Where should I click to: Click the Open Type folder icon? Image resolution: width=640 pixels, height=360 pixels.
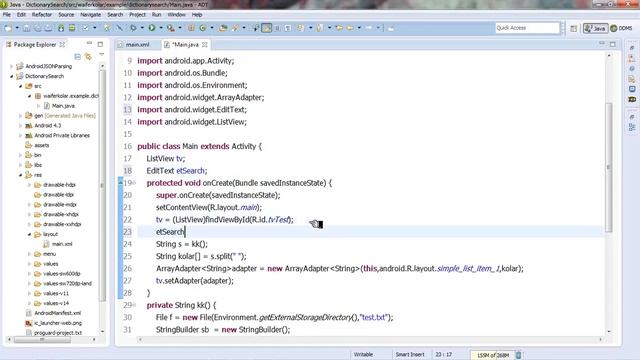pos(223,28)
